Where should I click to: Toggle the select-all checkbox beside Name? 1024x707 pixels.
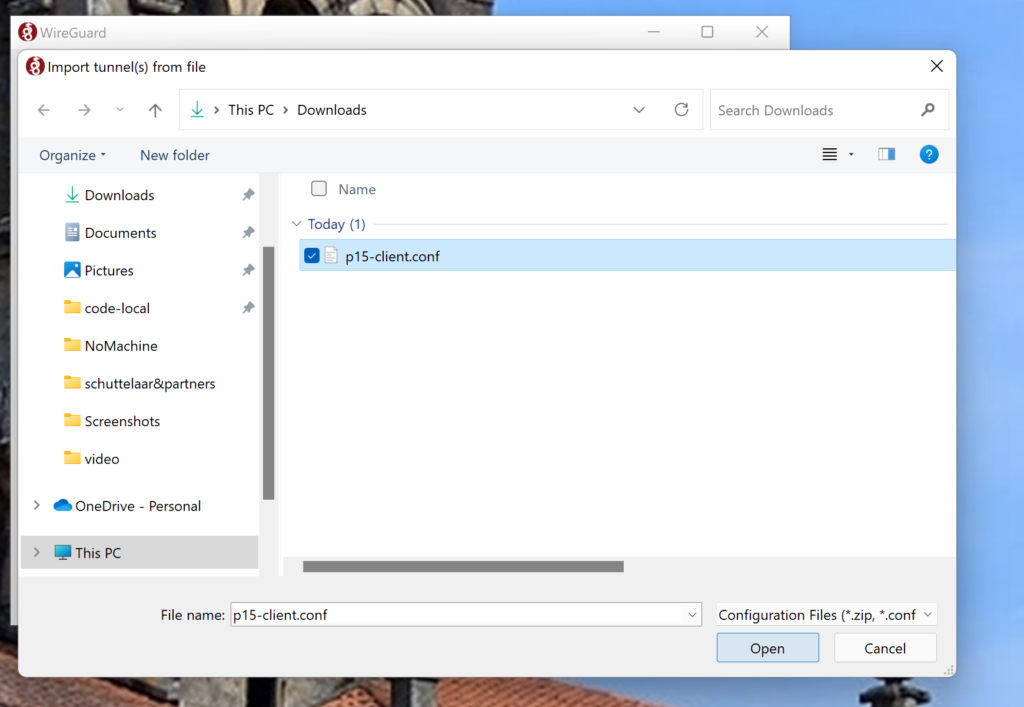(x=319, y=189)
